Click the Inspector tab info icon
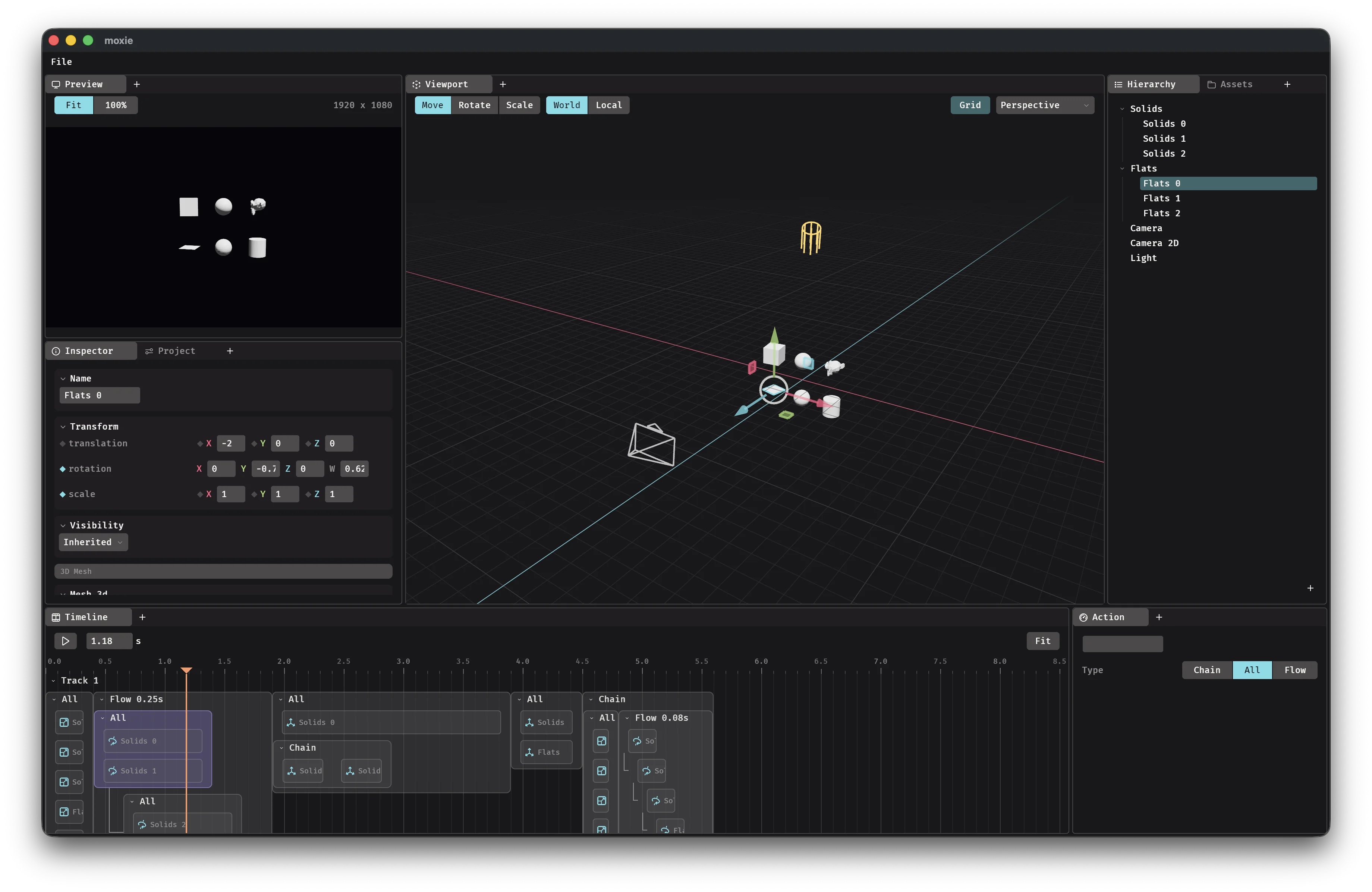 [x=56, y=351]
